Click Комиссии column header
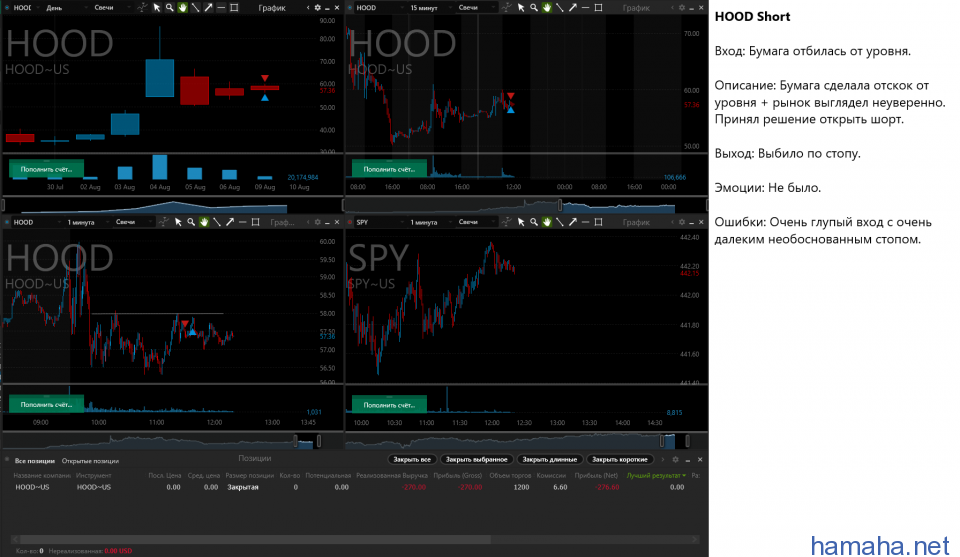This screenshot has height=557, width=960. (551, 476)
